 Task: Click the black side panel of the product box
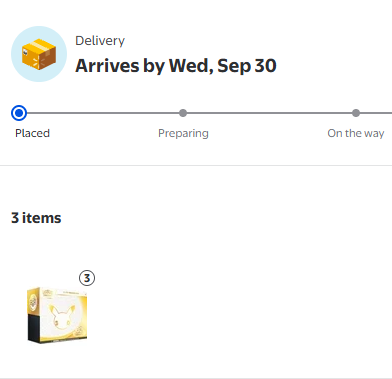34,327
